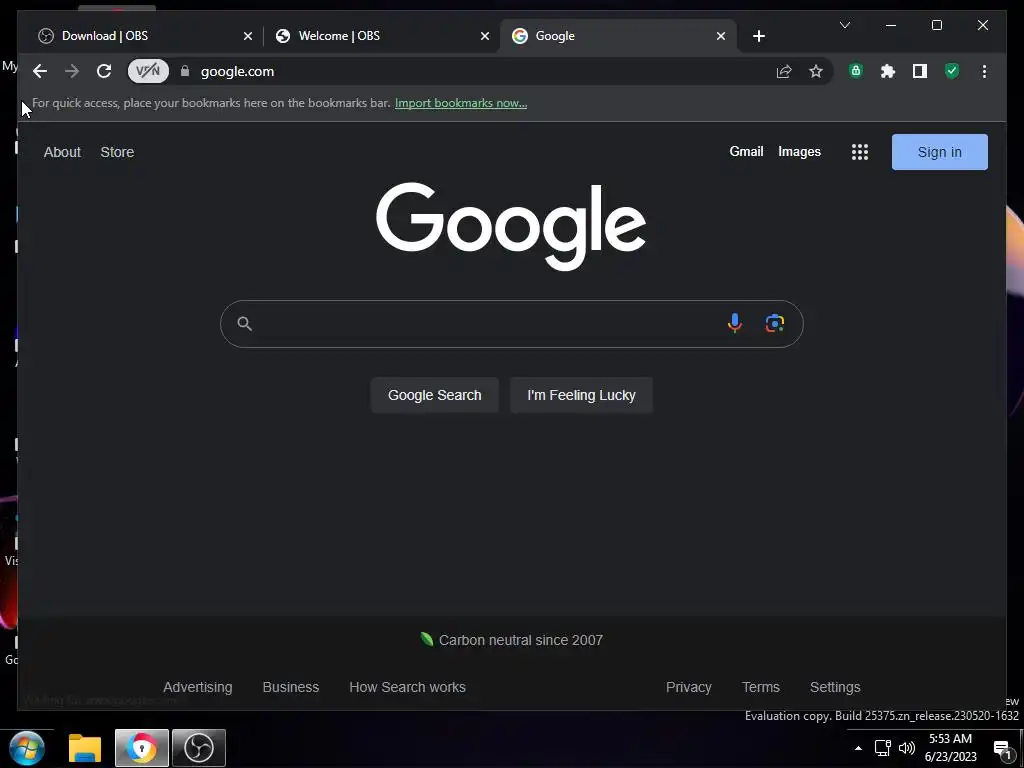This screenshot has height=768, width=1024.
Task: Open the Settings footer menu
Action: click(835, 687)
